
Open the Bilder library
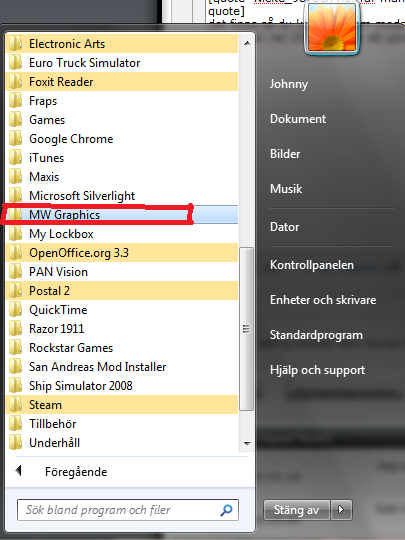click(x=285, y=154)
